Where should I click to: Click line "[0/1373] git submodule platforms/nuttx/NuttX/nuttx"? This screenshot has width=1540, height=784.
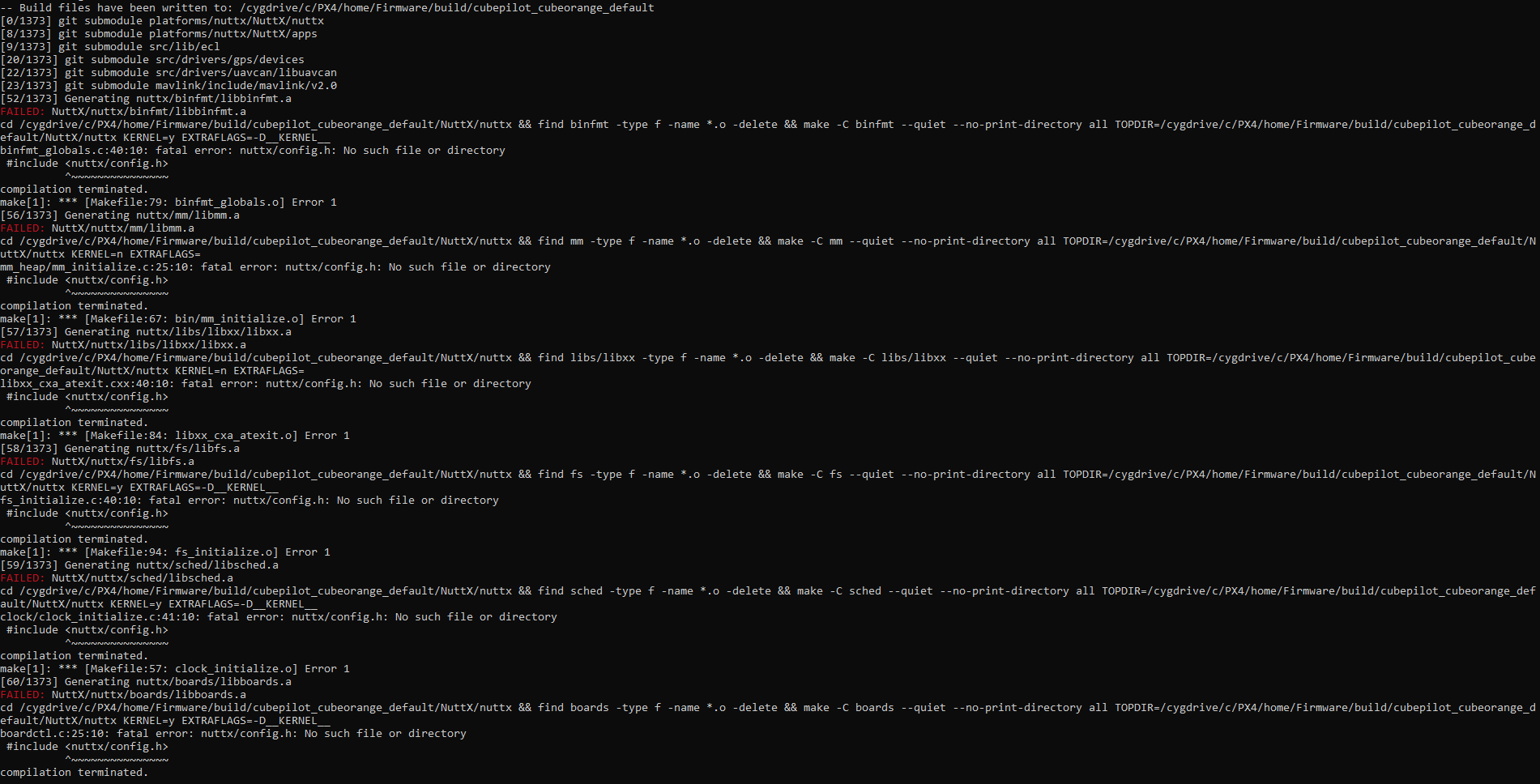coord(162,20)
